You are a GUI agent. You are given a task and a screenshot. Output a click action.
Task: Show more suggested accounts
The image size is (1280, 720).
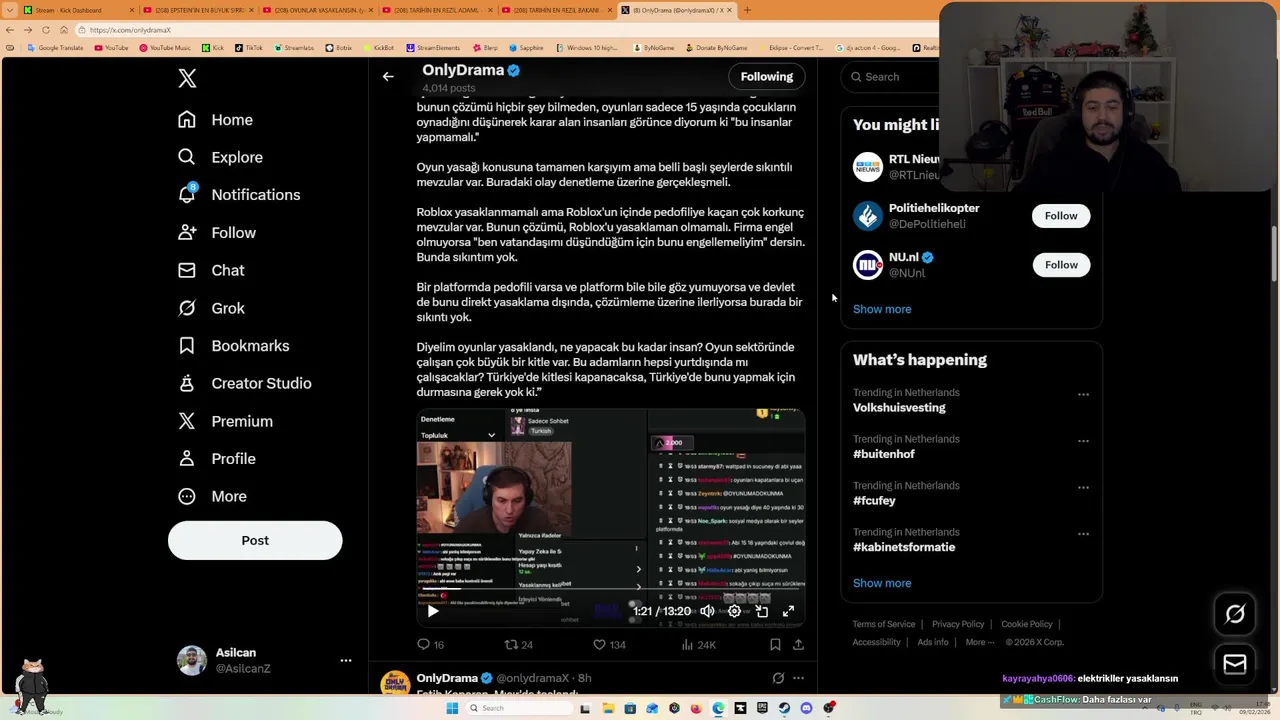coord(882,309)
